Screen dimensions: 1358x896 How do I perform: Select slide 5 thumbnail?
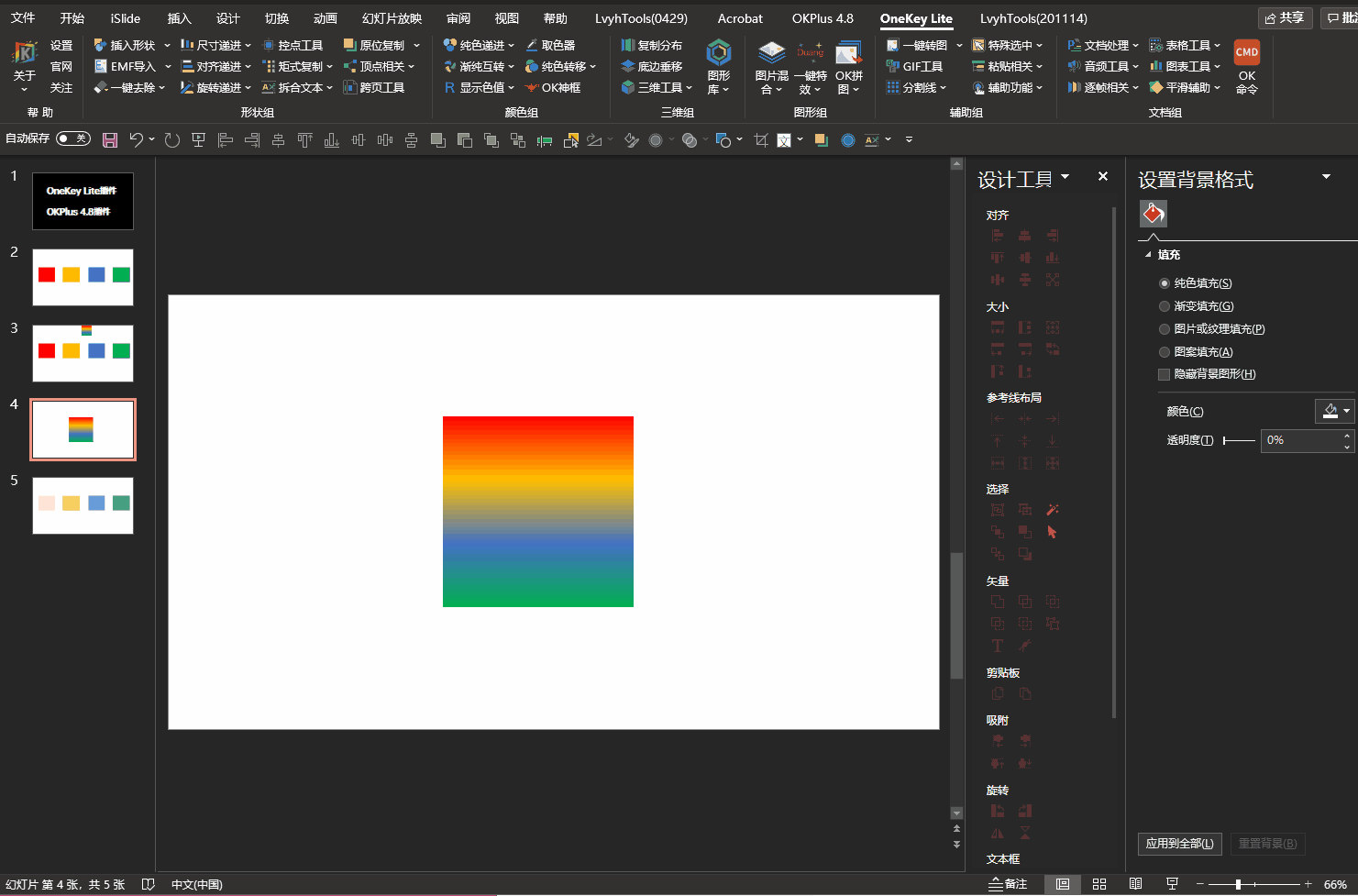(83, 505)
